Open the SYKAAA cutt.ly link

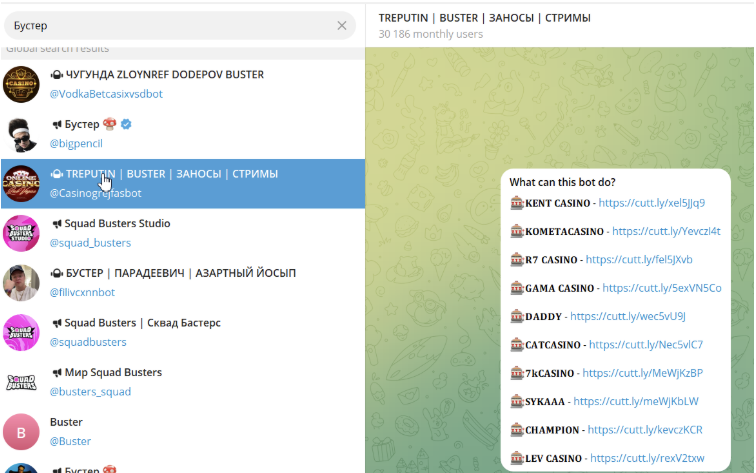point(636,402)
